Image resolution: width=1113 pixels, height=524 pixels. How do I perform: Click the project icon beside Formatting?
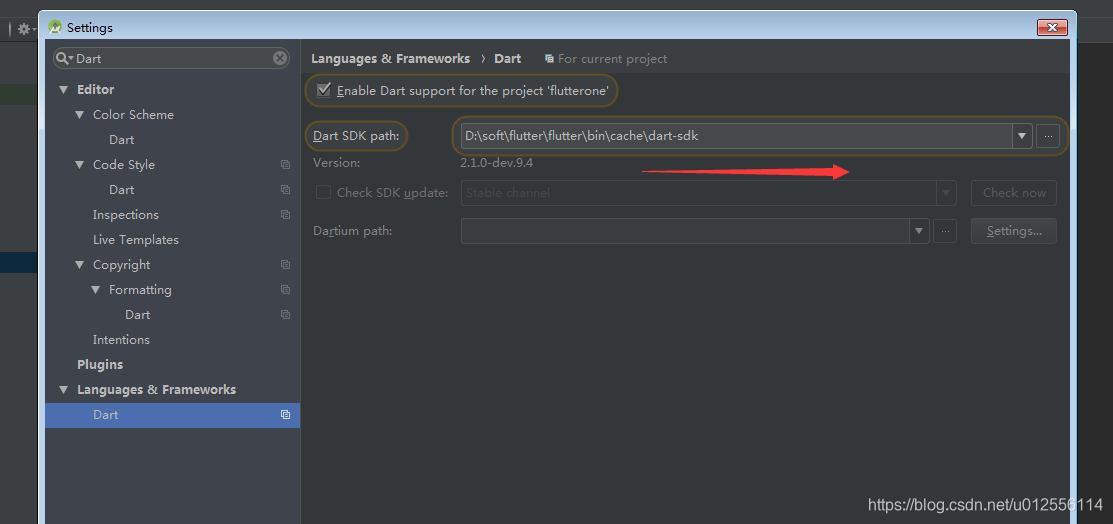(x=285, y=290)
